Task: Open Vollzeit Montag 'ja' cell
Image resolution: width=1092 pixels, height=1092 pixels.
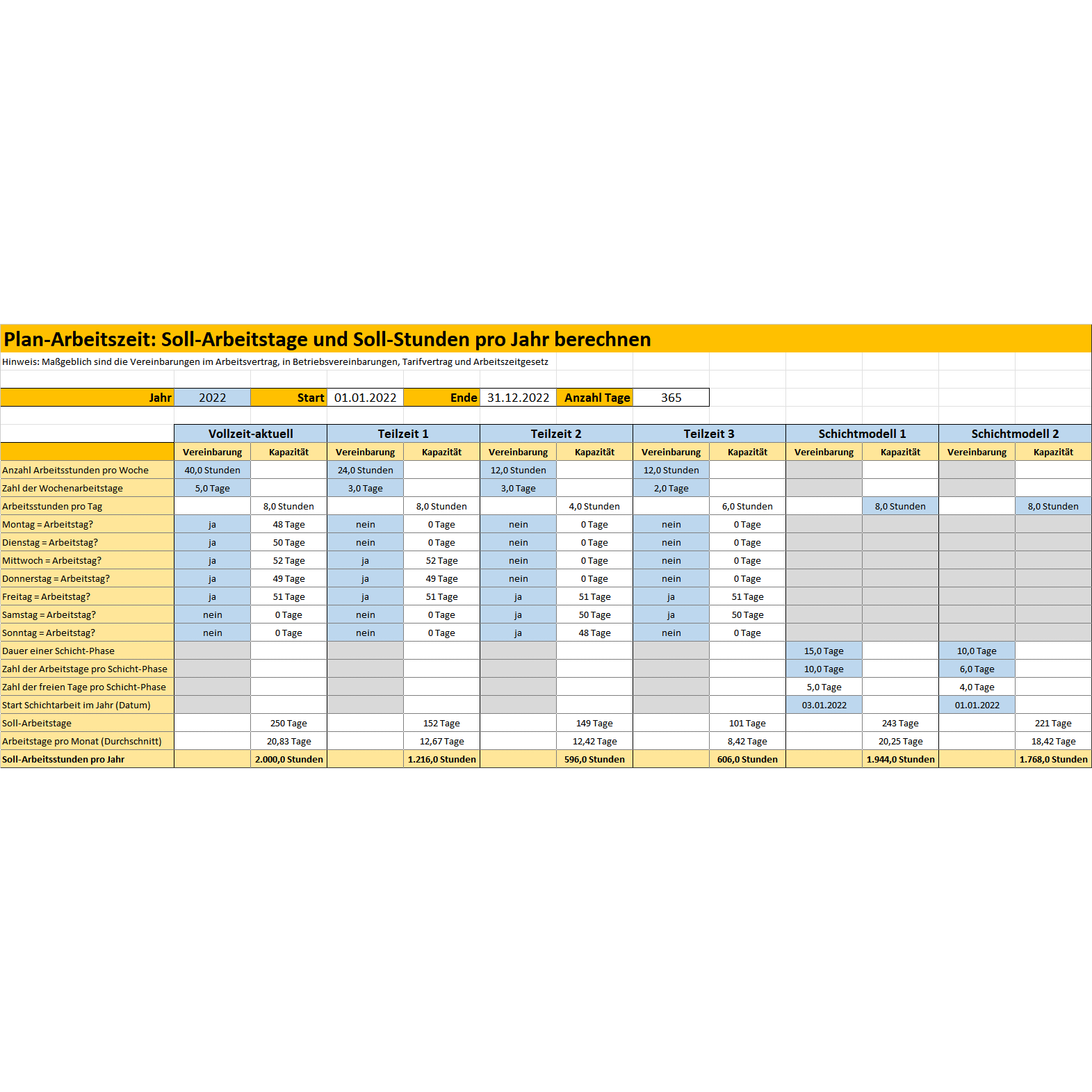Action: coord(212,524)
